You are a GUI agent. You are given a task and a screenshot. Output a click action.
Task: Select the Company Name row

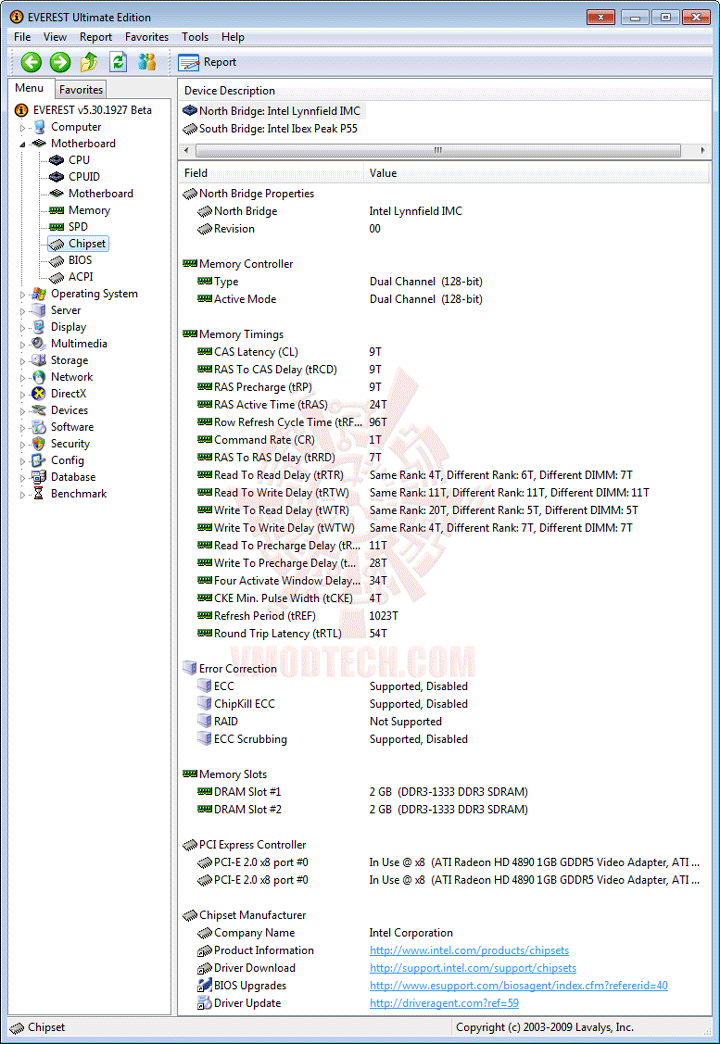pos(444,933)
